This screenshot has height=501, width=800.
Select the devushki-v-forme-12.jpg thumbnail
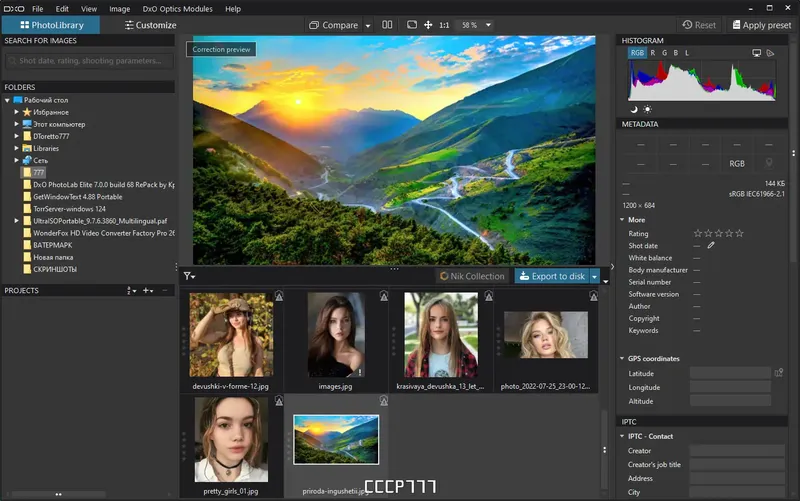231,335
